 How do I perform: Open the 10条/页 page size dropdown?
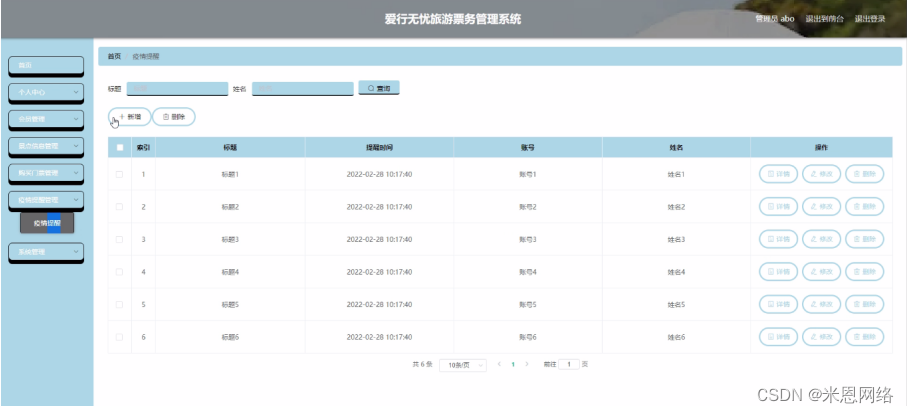[x=463, y=365]
